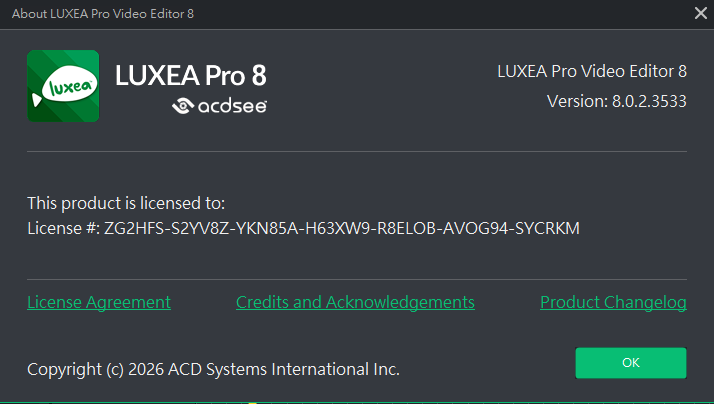Click the separator line above the links
Screen dimensions: 714x404
click(357, 279)
